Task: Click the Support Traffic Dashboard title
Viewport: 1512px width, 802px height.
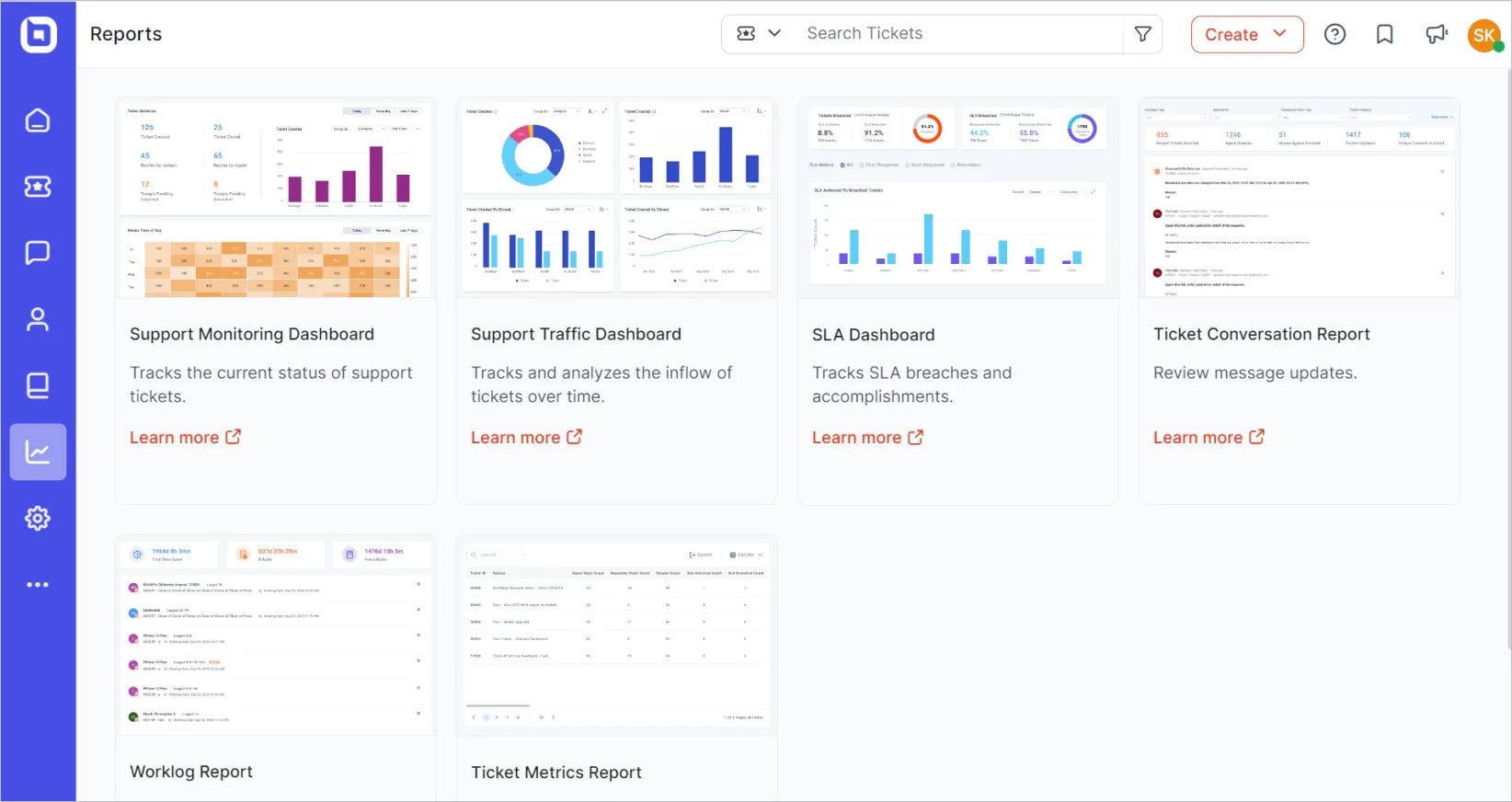Action: click(576, 335)
